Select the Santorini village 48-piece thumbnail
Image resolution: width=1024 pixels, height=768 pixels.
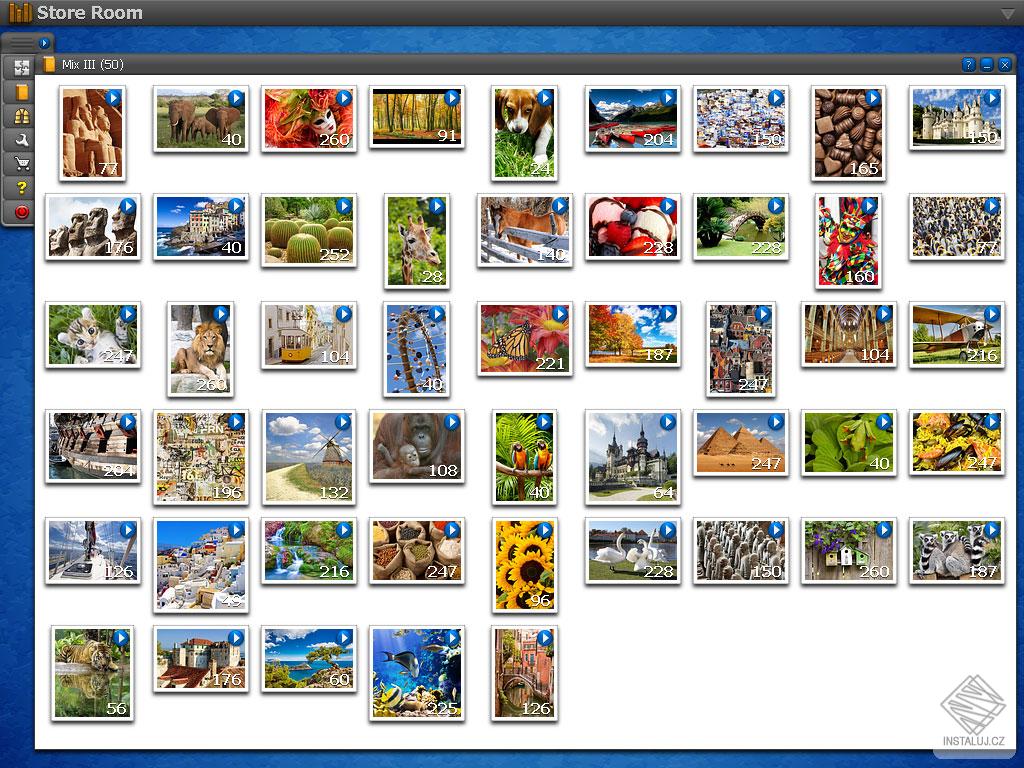pyautogui.click(x=201, y=566)
